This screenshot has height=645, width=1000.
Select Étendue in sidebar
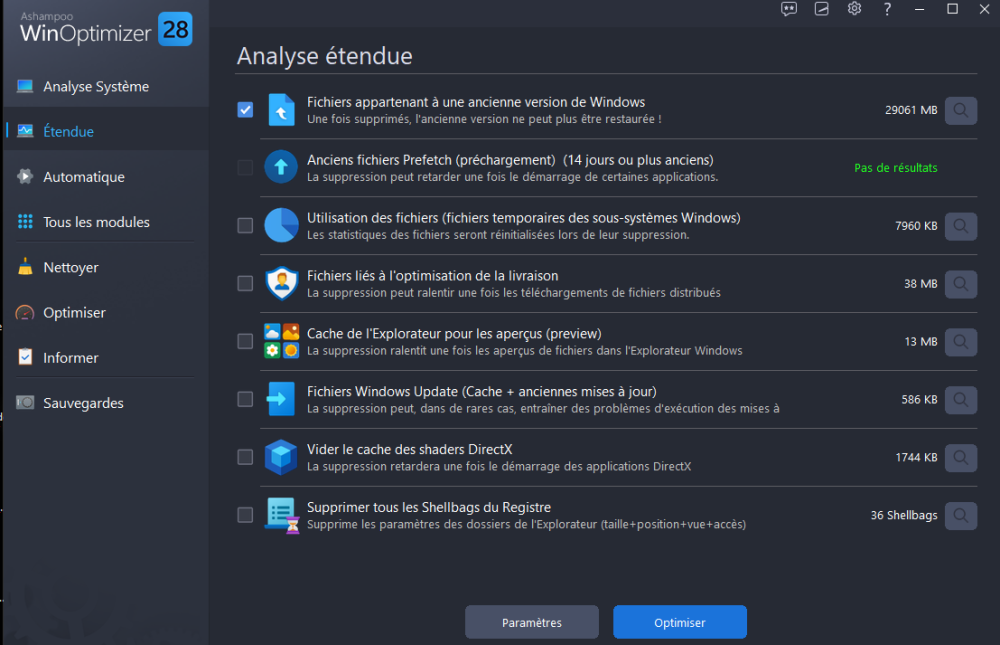[x=106, y=131]
